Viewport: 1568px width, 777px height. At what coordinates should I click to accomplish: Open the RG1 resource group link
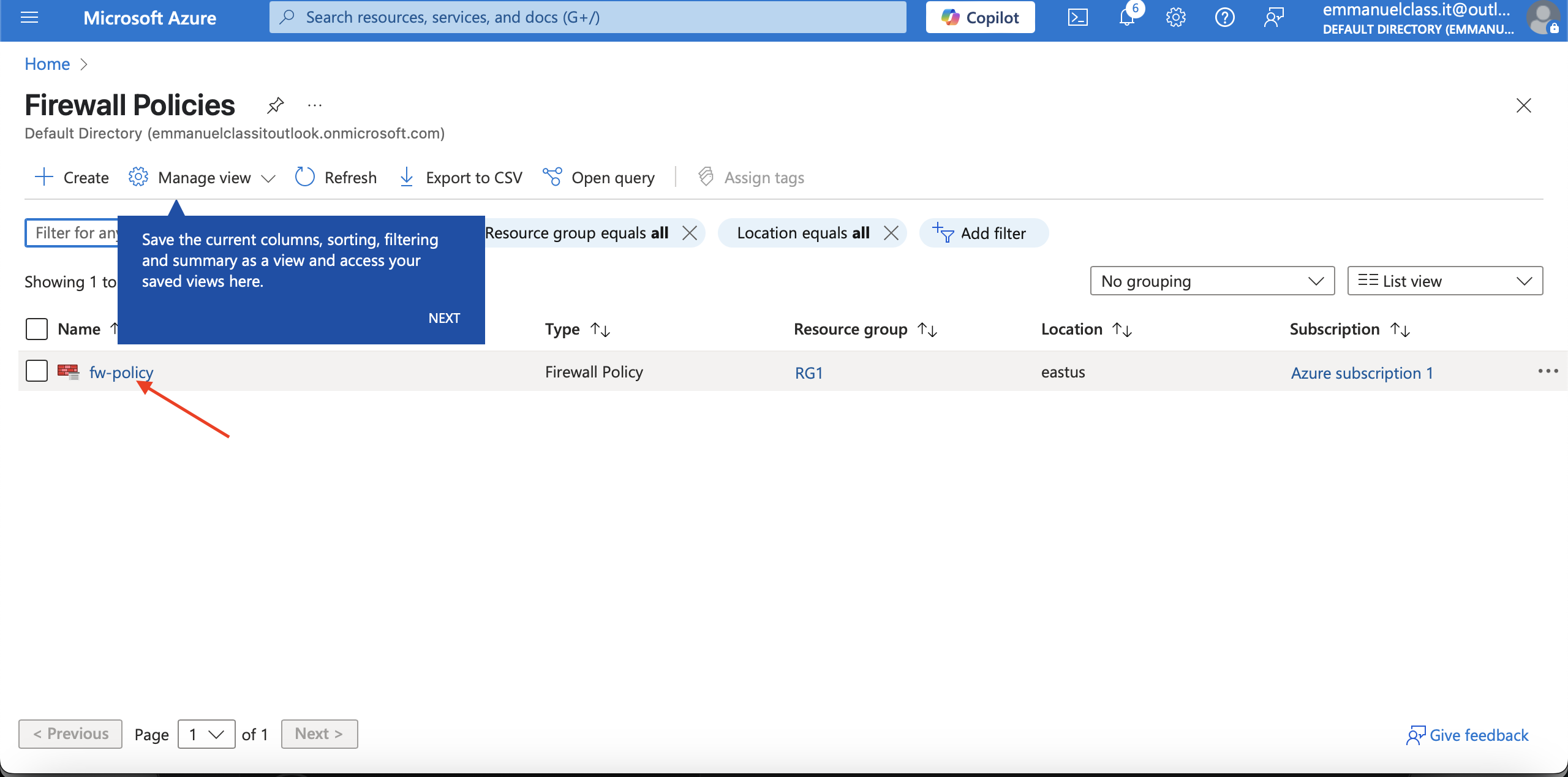point(809,373)
